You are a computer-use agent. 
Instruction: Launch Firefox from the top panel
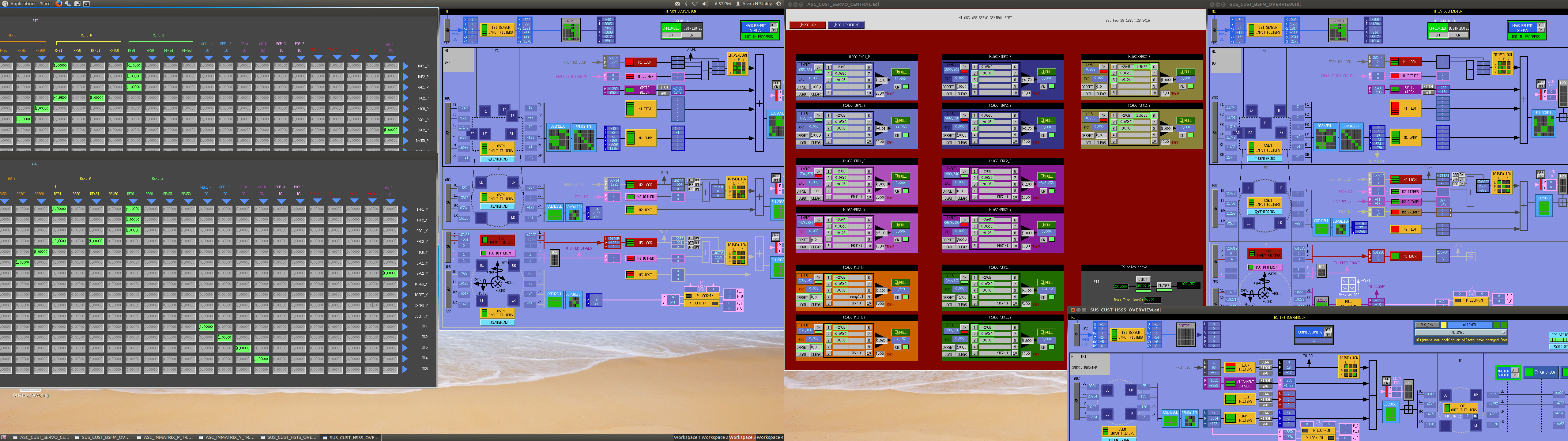click(59, 4)
